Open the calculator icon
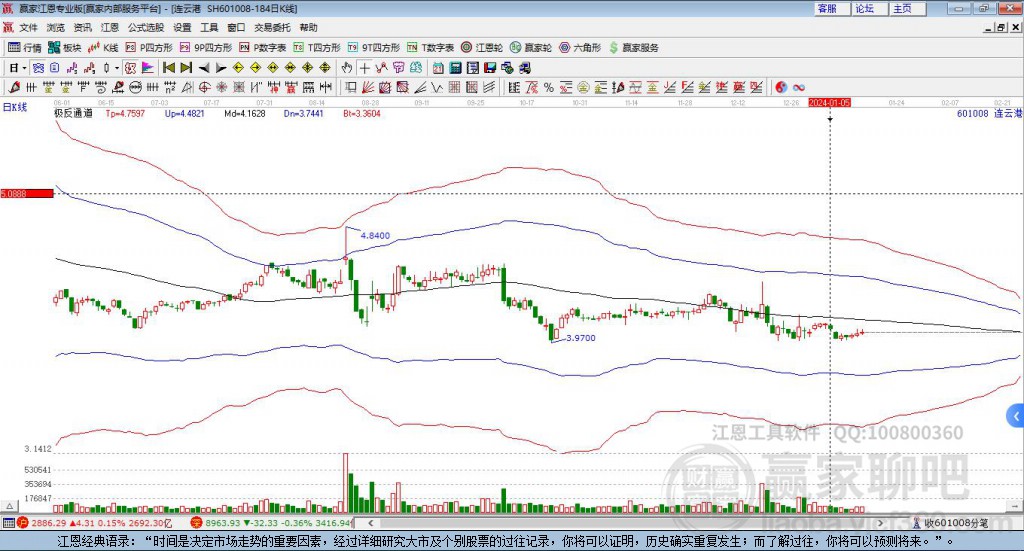This screenshot has width=1024, height=551. tap(455, 68)
